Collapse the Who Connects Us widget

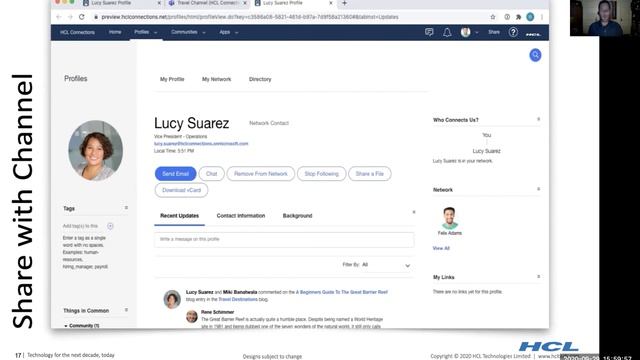(538, 120)
